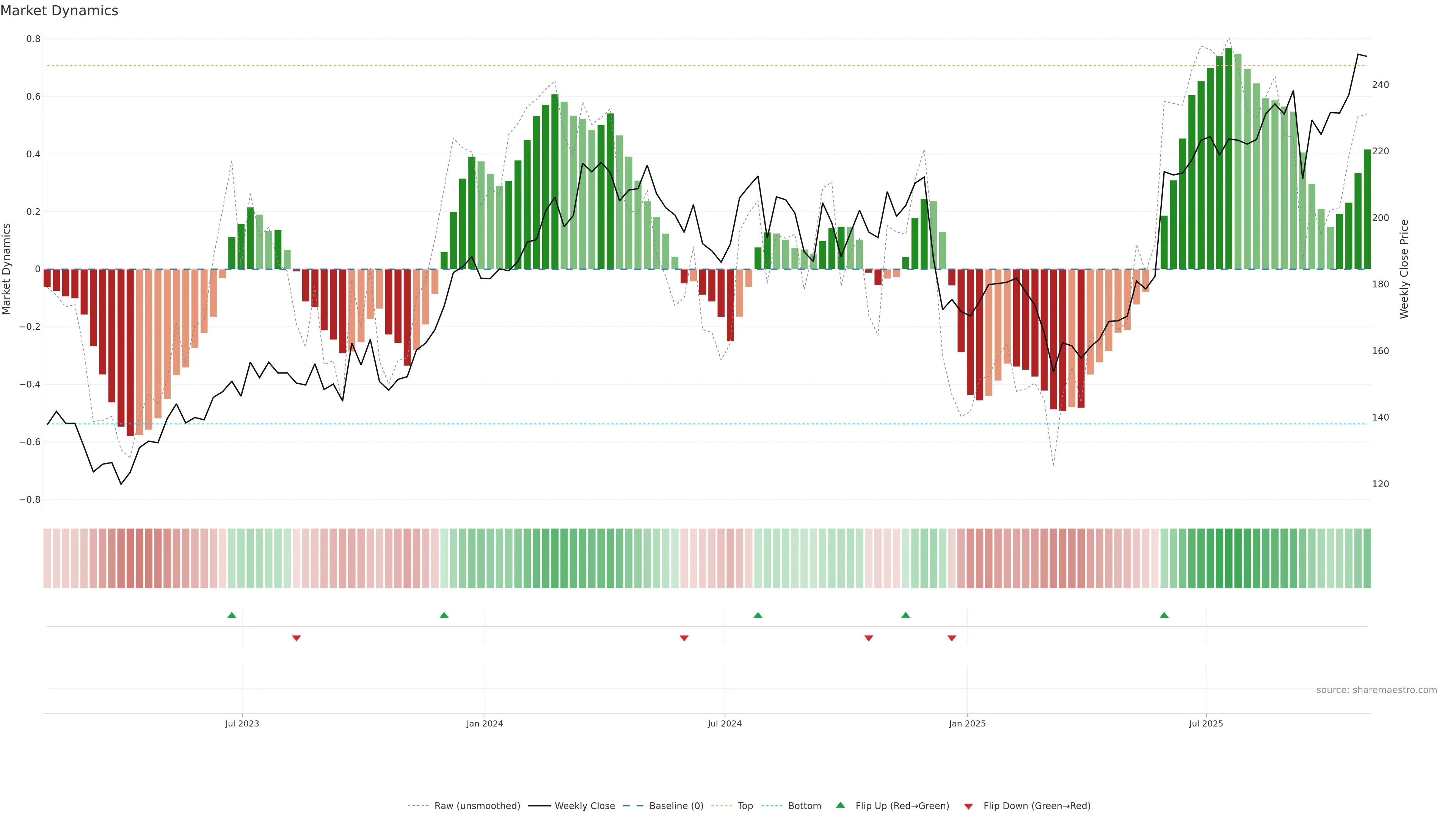
Task: Click the red Flip Down marker just before Jan 2025
Action: (952, 638)
